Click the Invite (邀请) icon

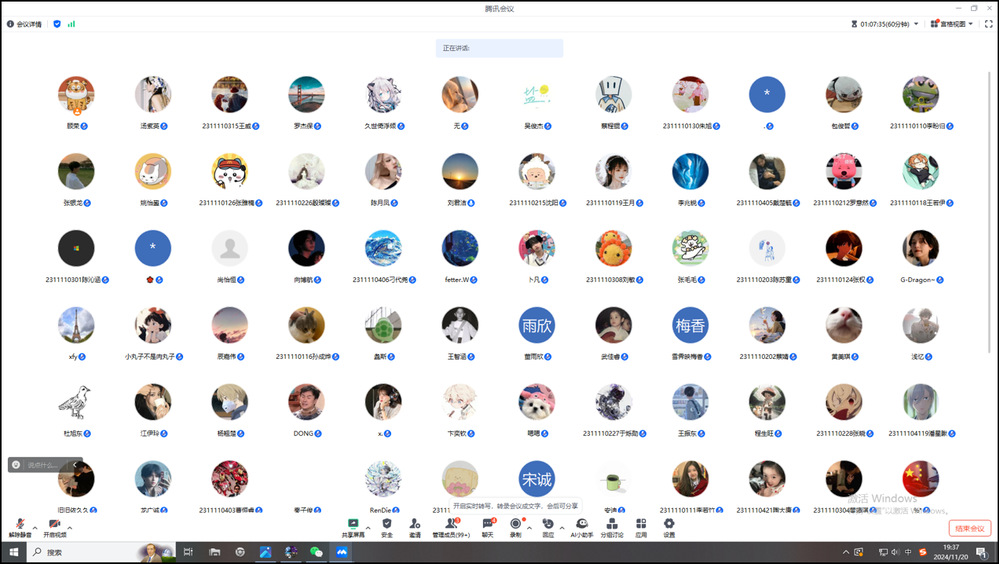tap(414, 525)
